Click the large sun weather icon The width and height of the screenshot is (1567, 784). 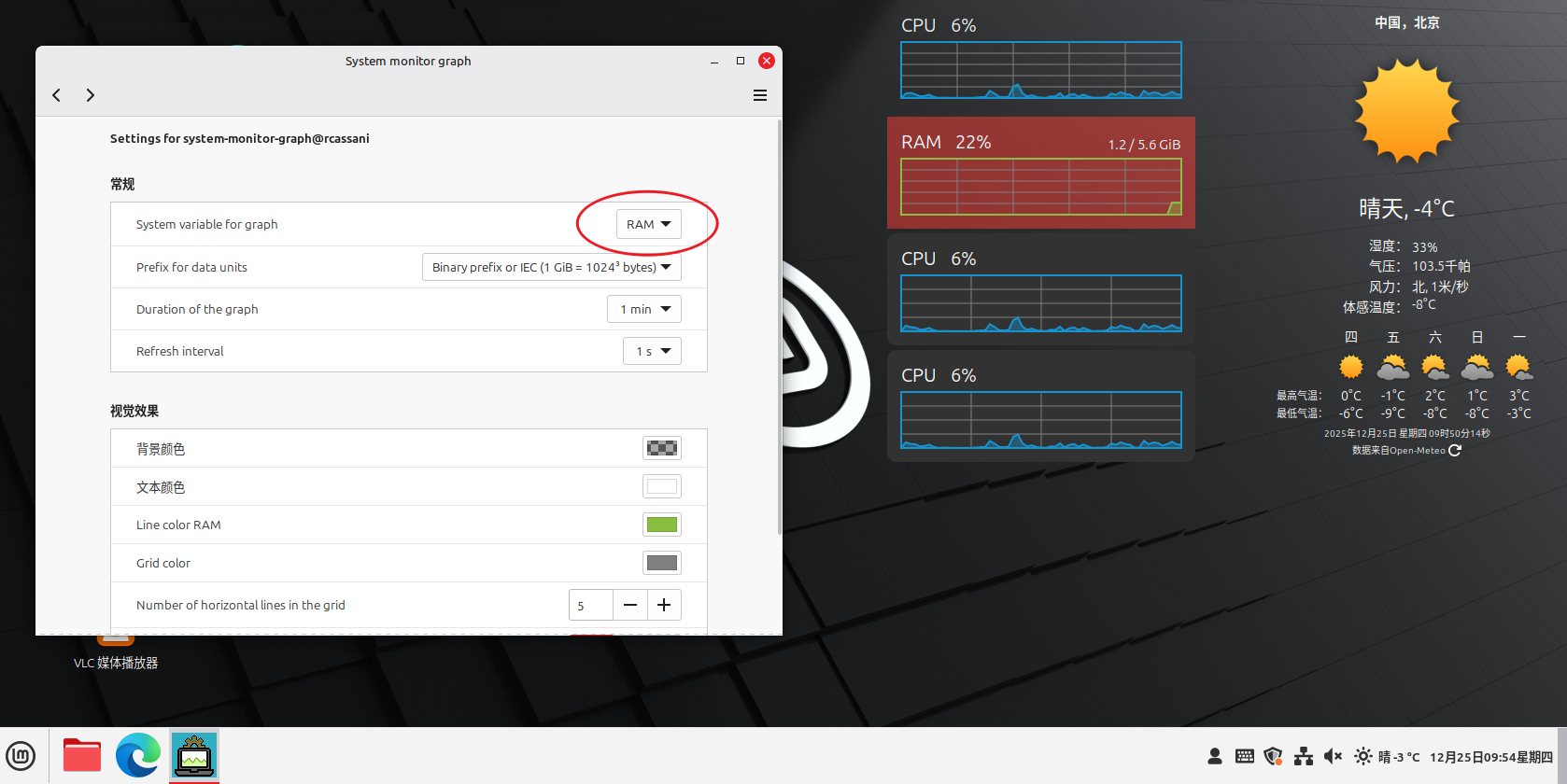click(1407, 111)
